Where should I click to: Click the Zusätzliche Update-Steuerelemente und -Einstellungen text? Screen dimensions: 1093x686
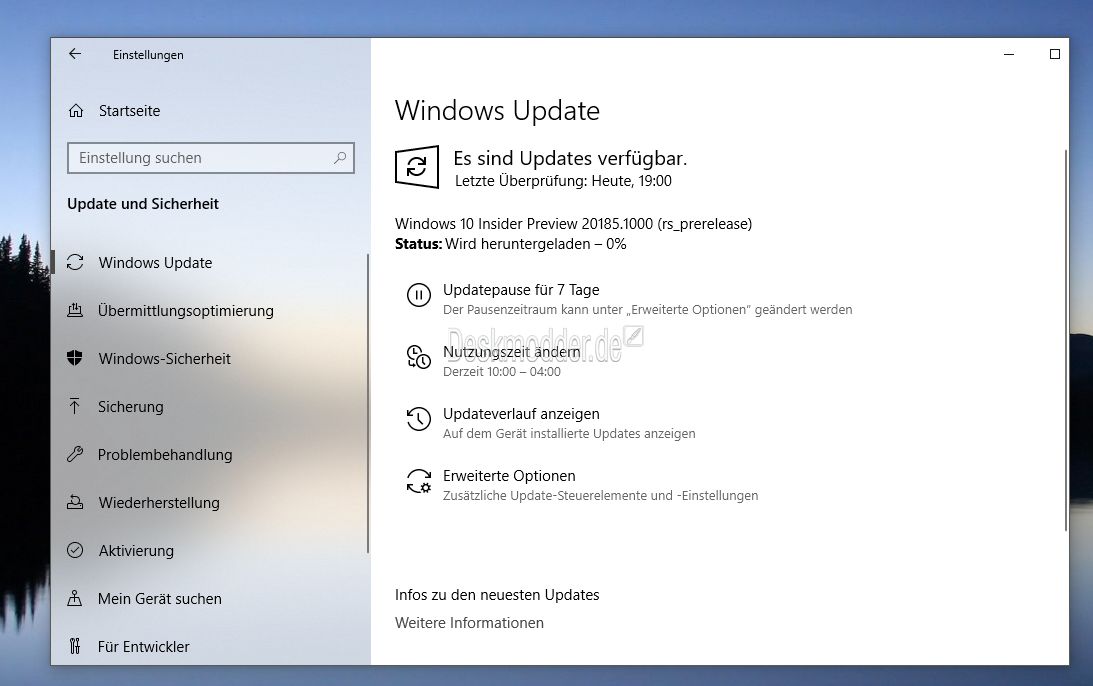[x=601, y=496]
